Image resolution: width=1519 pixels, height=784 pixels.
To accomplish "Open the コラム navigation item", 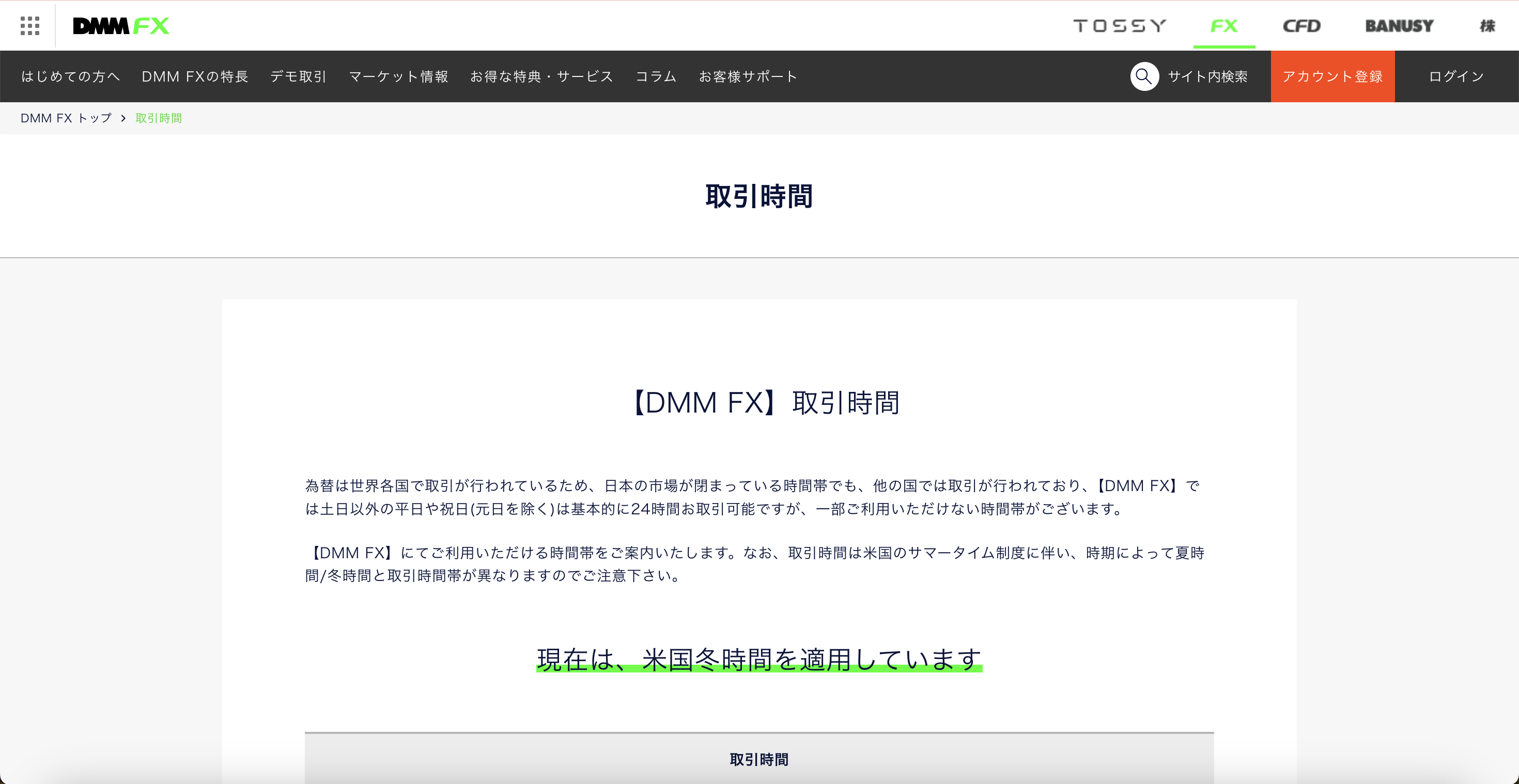I will click(x=656, y=76).
